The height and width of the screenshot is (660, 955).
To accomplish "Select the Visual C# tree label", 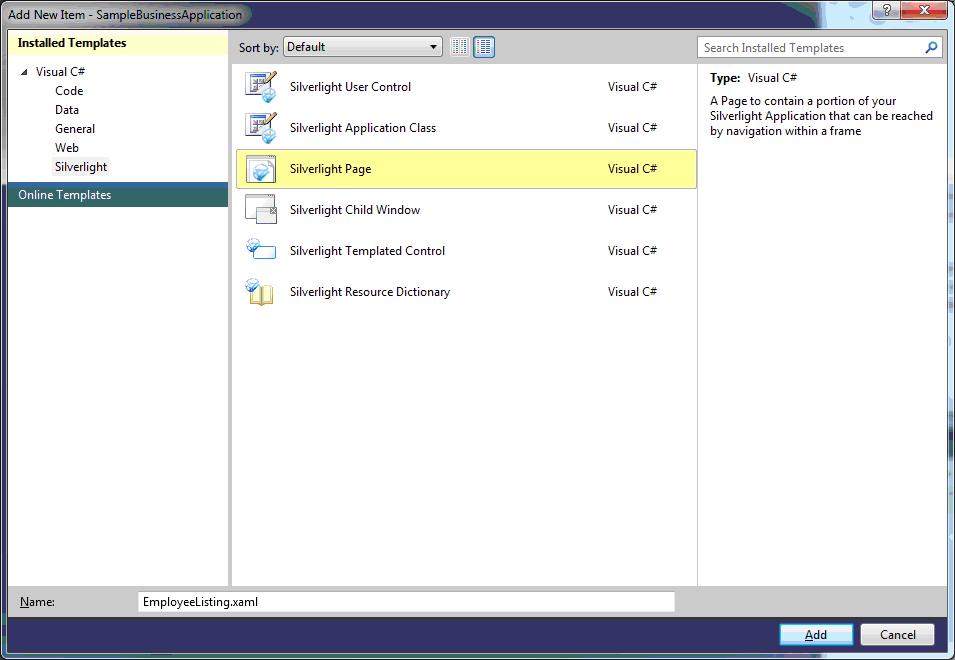I will click(60, 72).
